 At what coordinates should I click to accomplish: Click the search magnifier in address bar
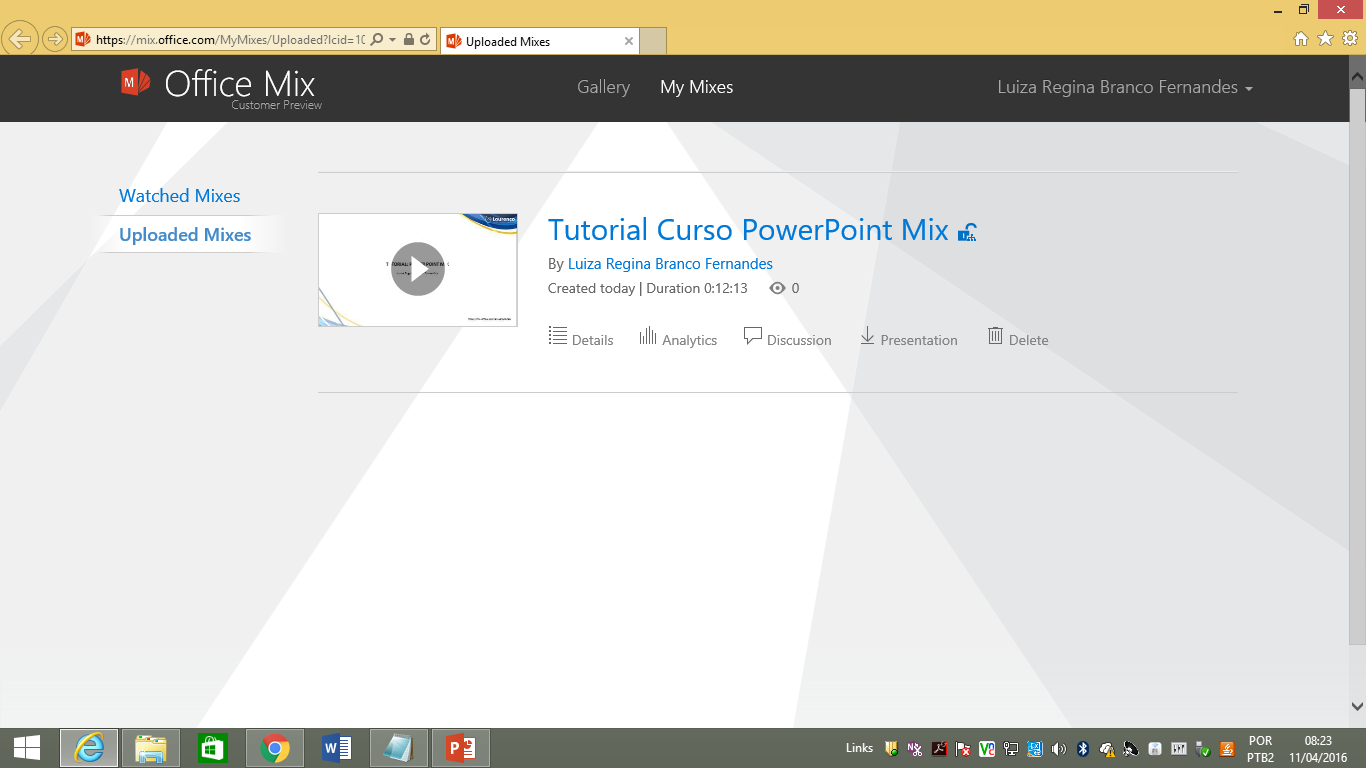click(x=377, y=40)
